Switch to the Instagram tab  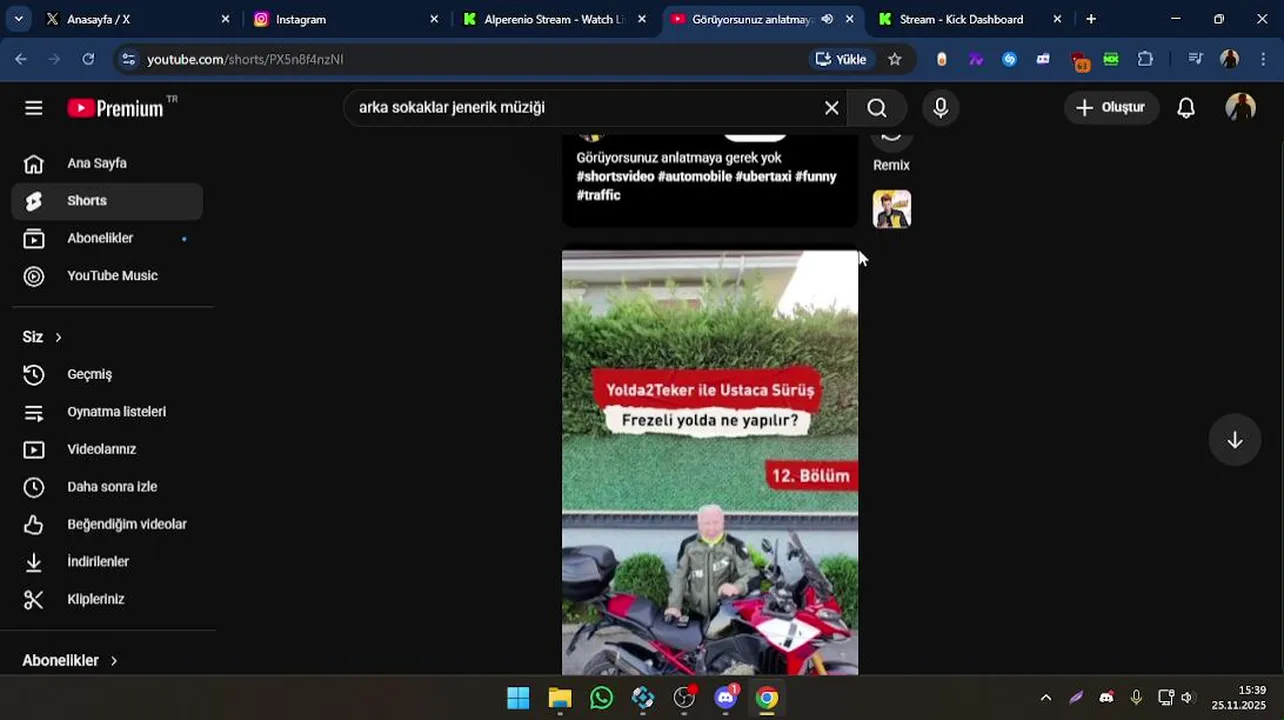pyautogui.click(x=346, y=19)
